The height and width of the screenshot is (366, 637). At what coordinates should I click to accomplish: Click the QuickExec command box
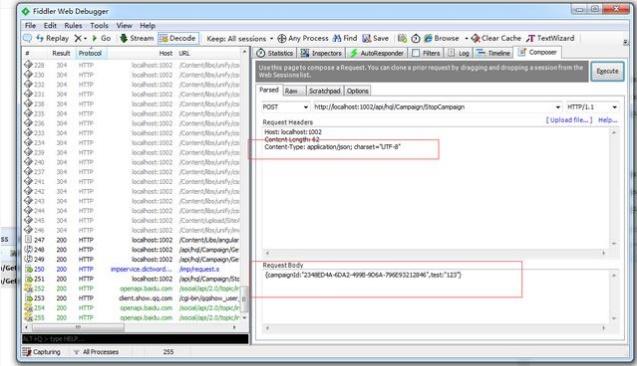click(135, 339)
